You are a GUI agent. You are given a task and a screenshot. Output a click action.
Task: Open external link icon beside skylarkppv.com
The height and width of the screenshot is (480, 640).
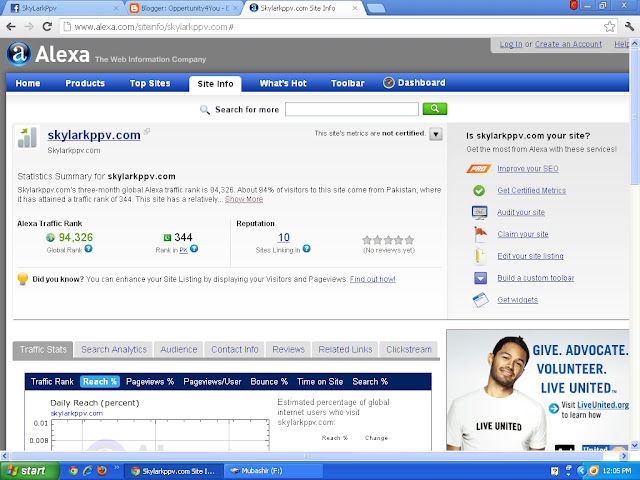coord(147,131)
